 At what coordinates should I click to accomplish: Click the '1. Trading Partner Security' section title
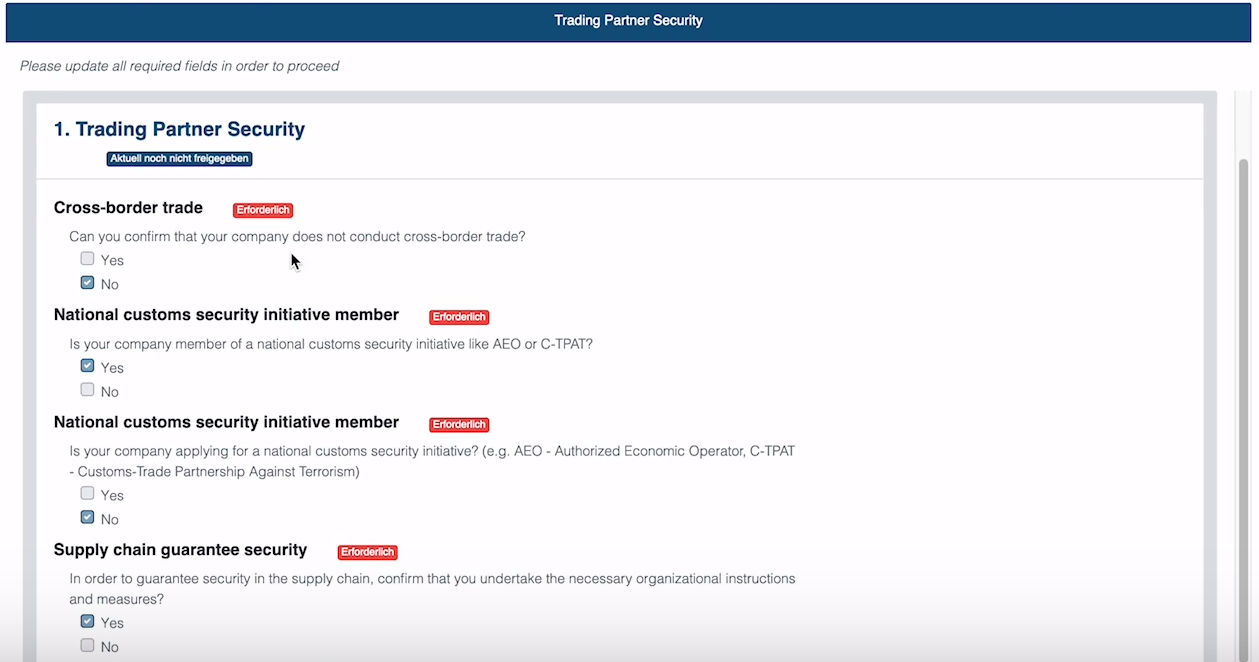point(179,129)
